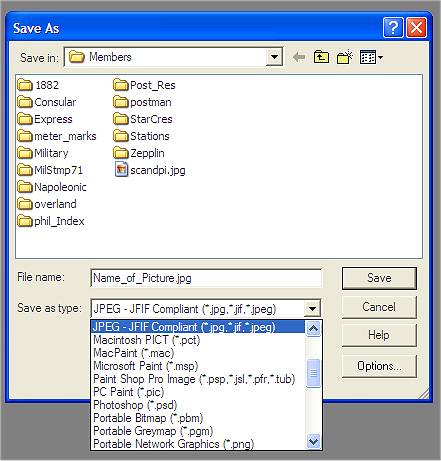Viewport: 441px width, 461px height.
Task: Click the list's scroll down arrow
Action: pos(313,442)
